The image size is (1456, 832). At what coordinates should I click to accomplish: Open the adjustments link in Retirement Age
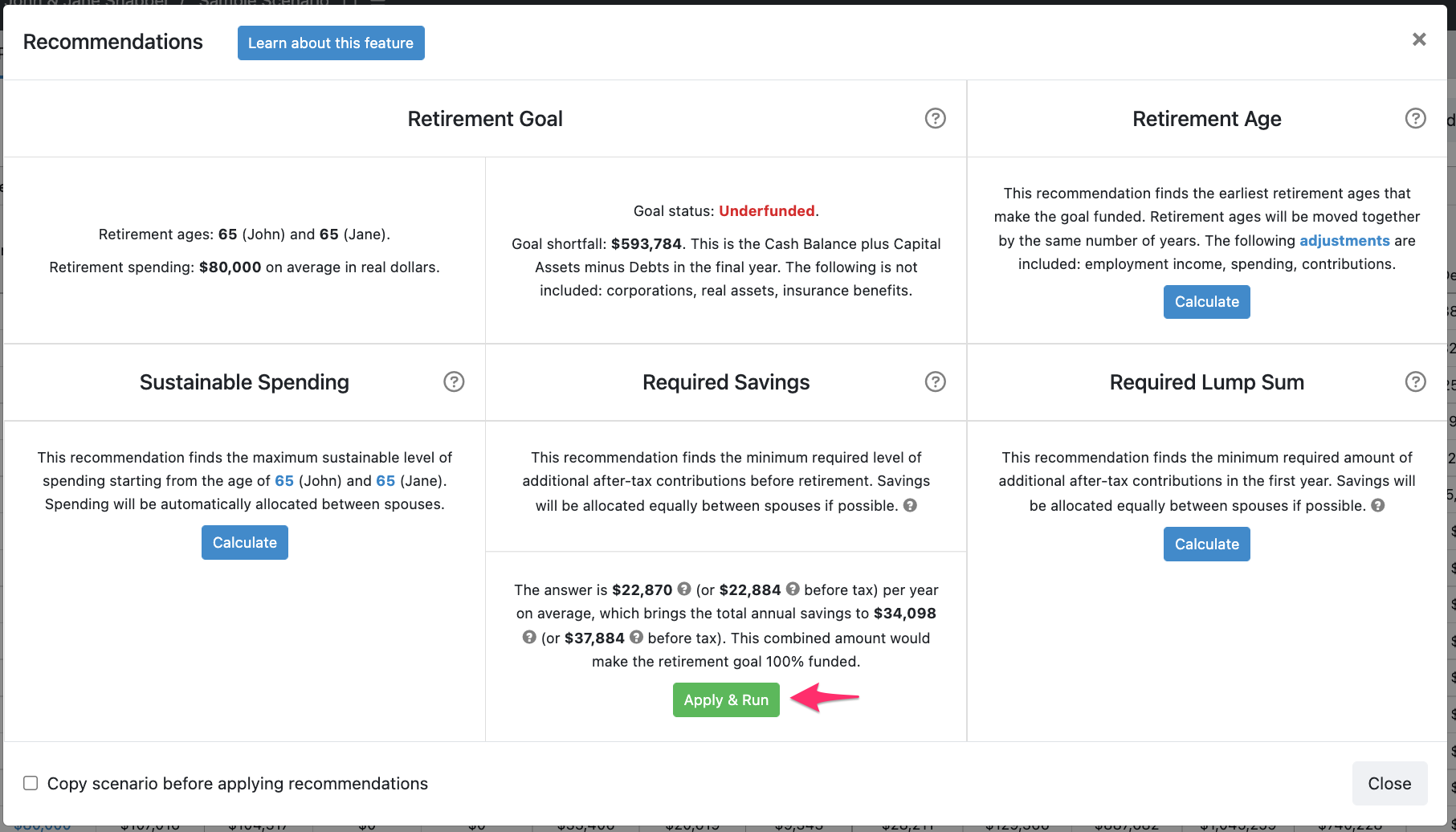click(1345, 240)
